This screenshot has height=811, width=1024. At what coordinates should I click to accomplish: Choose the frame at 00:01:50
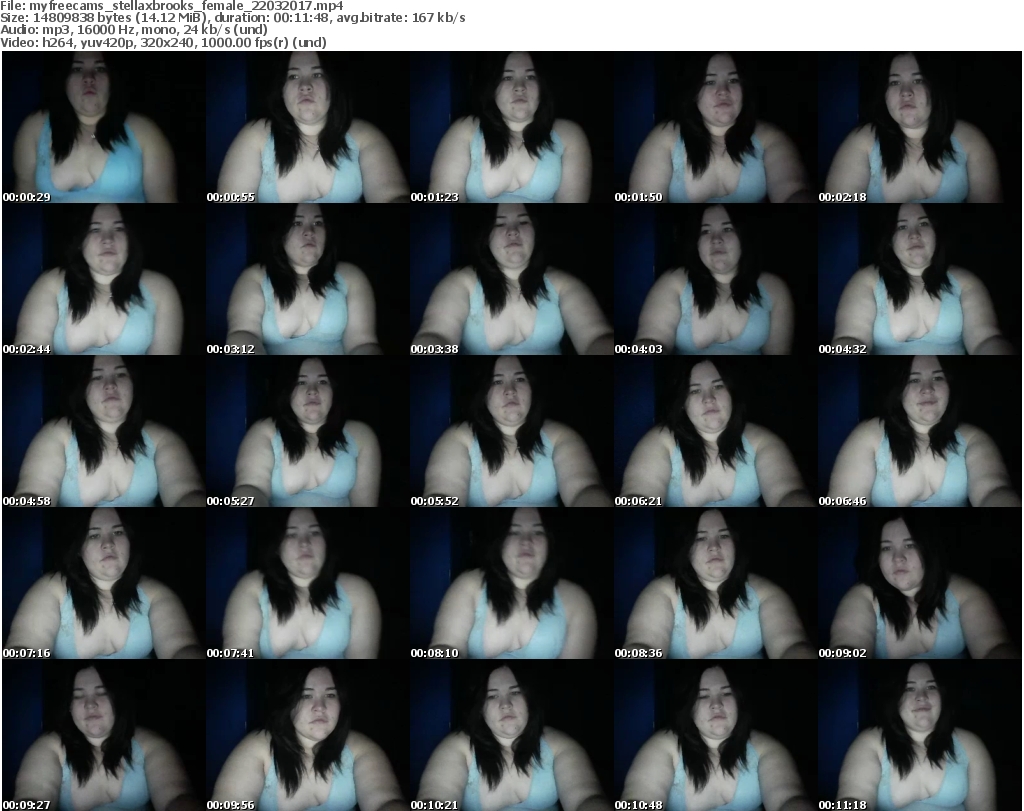[715, 127]
